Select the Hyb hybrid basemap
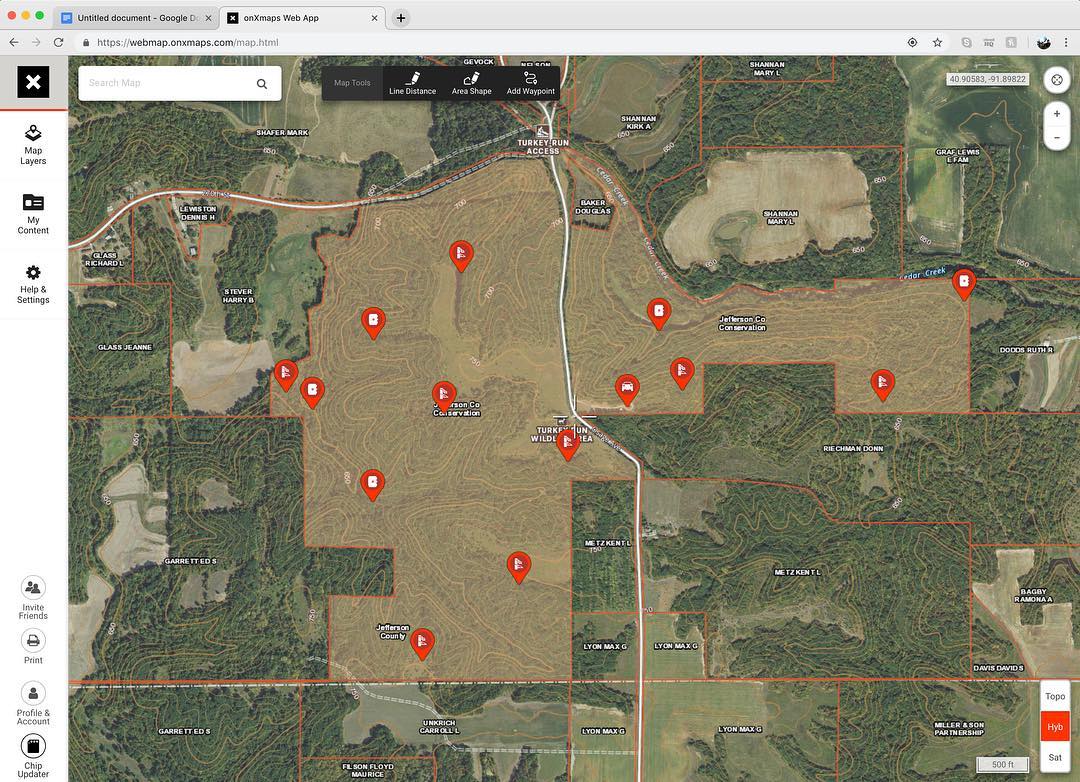 click(1055, 727)
